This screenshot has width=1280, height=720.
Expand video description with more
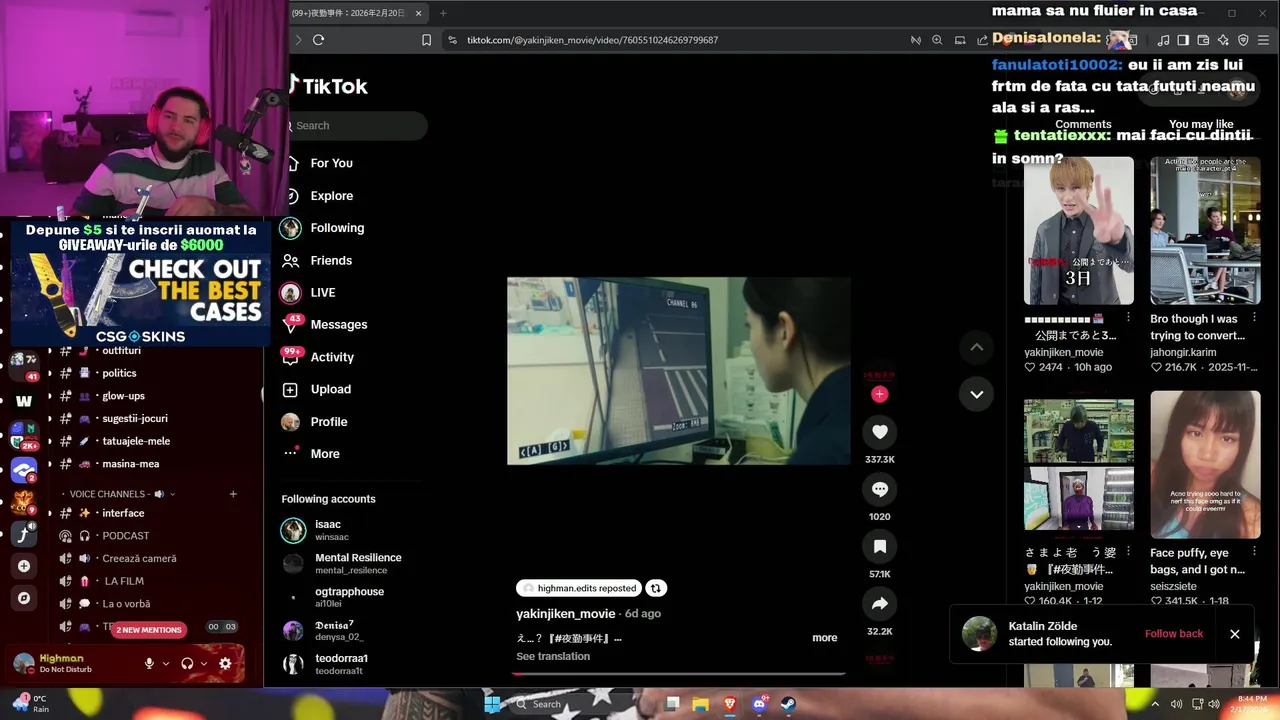pos(824,638)
